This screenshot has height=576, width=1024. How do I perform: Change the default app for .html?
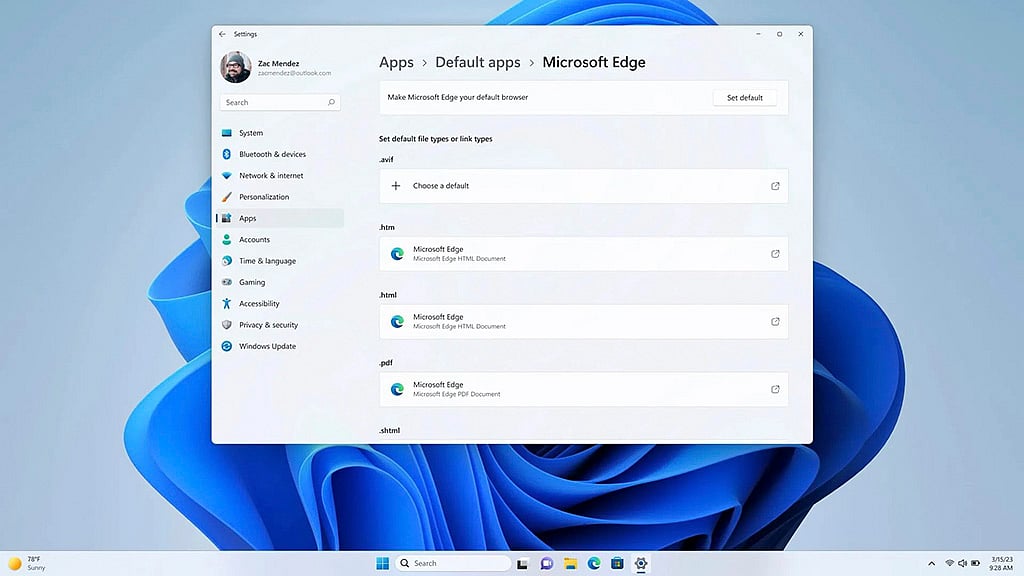point(584,321)
